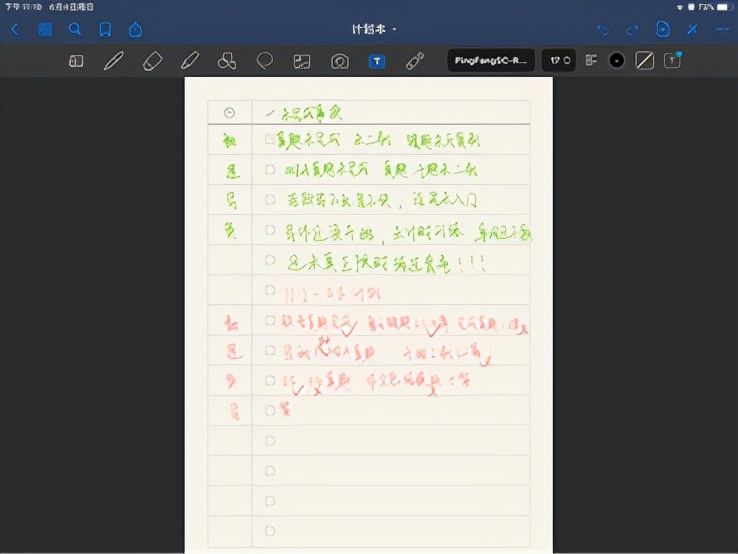Select the Laser pointer tool
Image resolution: width=738 pixels, height=554 pixels.
point(415,61)
